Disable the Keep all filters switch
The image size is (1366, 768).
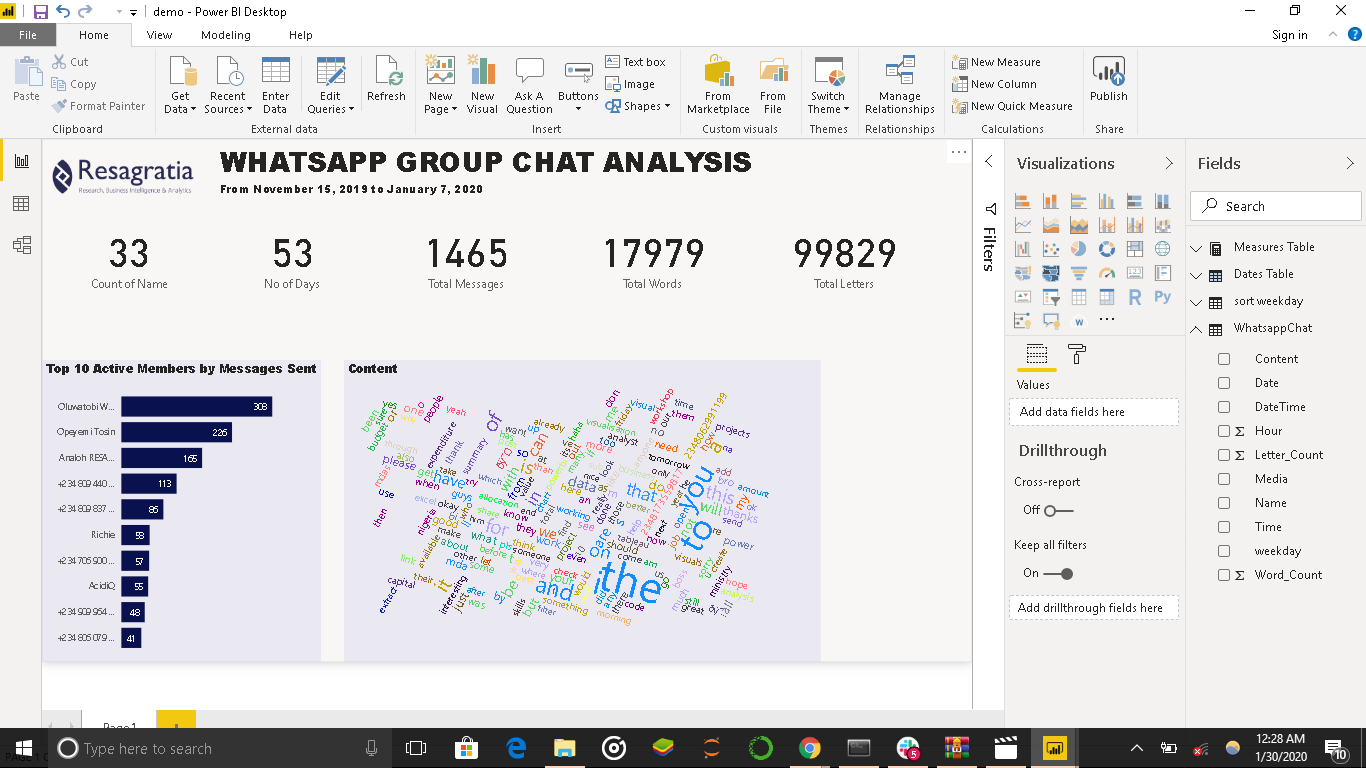pyautogui.click(x=1058, y=573)
